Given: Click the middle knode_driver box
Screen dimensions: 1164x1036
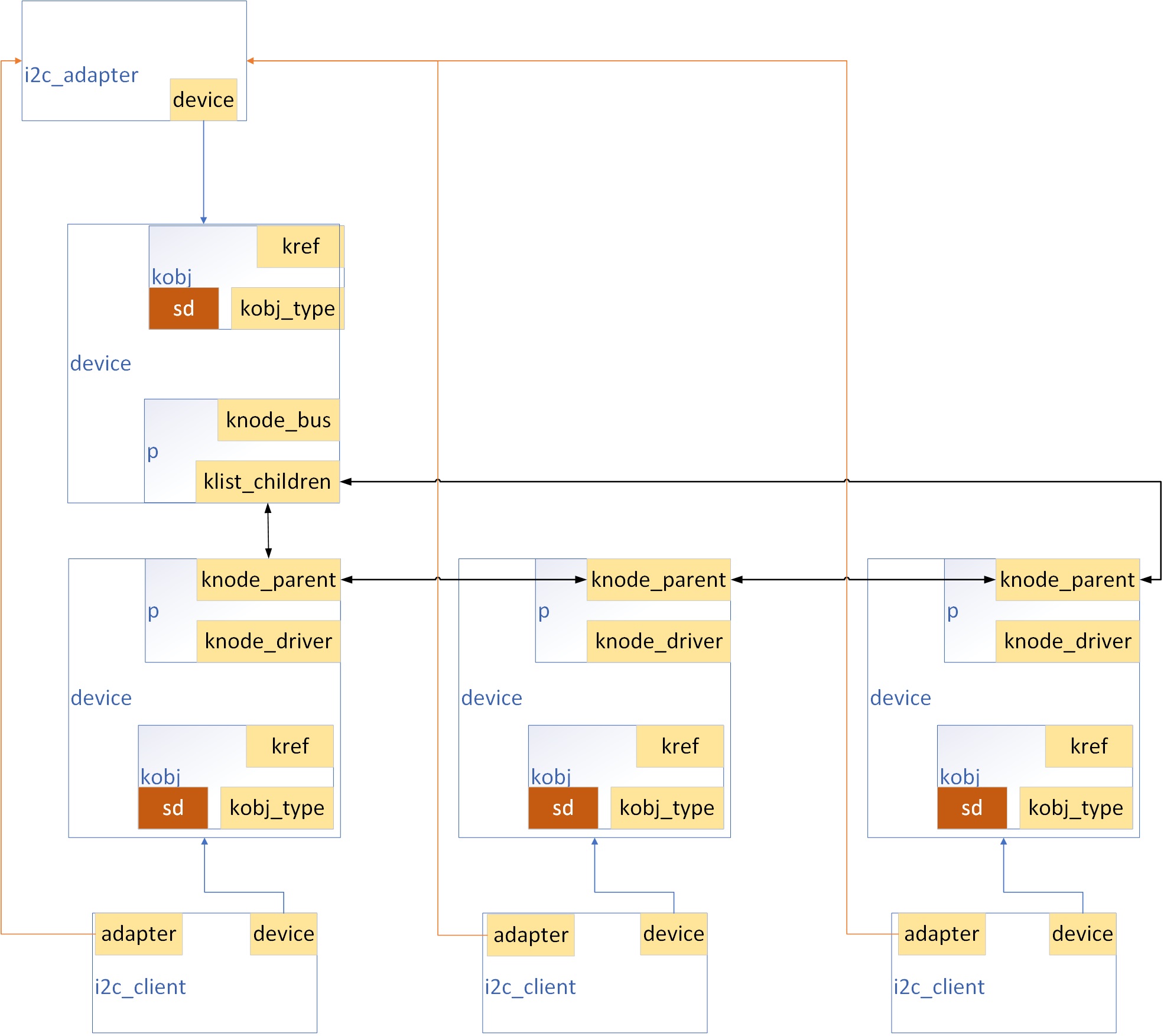Looking at the screenshot, I should point(658,641).
